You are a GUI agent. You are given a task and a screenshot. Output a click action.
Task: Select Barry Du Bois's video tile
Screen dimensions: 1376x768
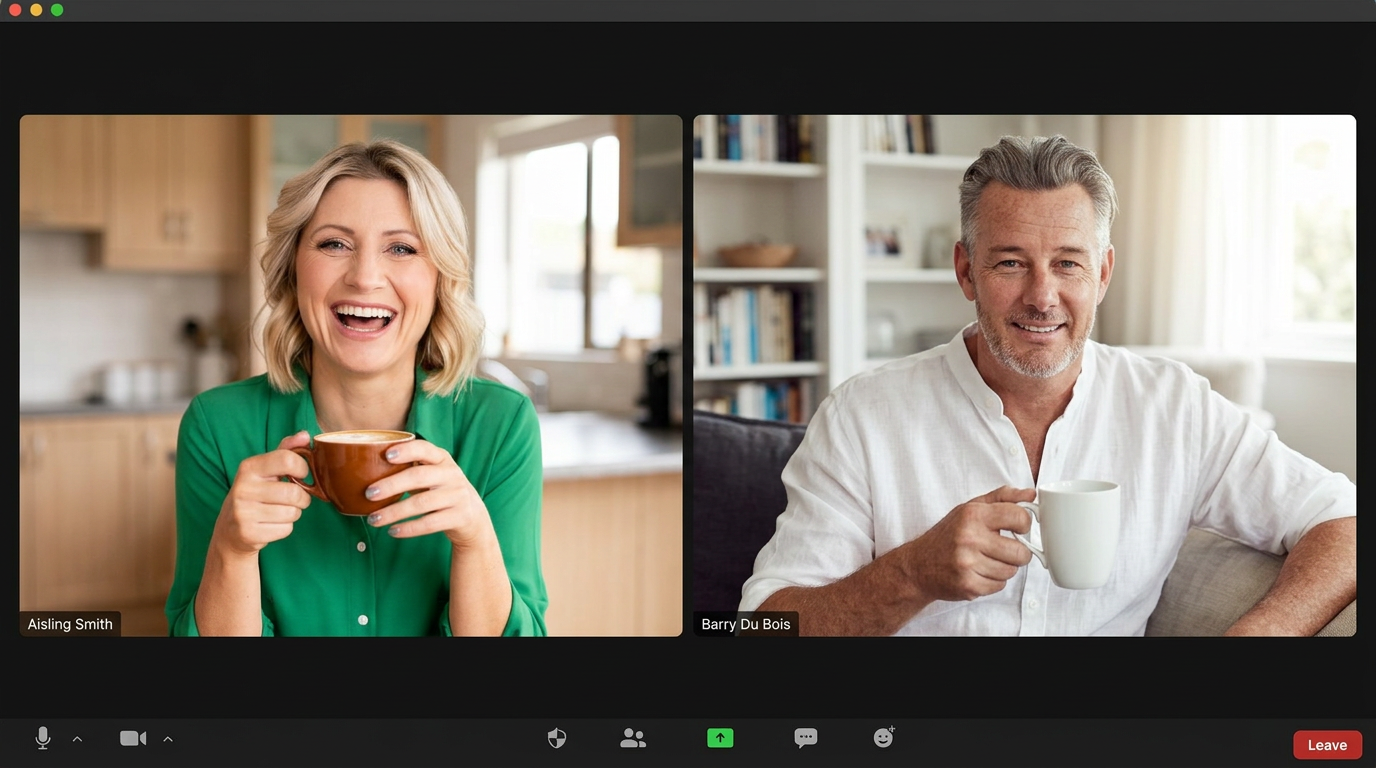coord(1025,375)
